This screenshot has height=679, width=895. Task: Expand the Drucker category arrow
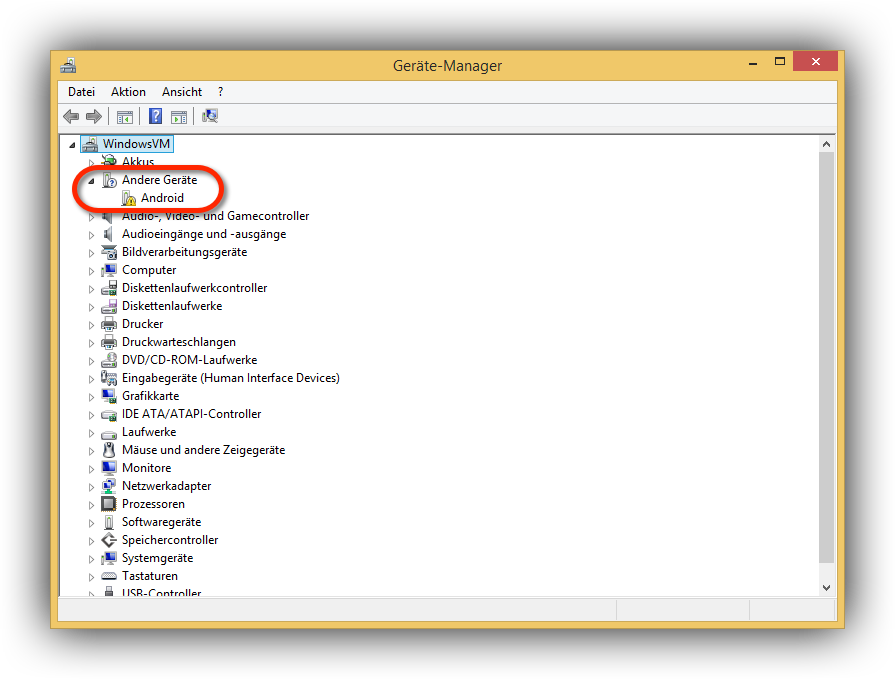tap(91, 325)
